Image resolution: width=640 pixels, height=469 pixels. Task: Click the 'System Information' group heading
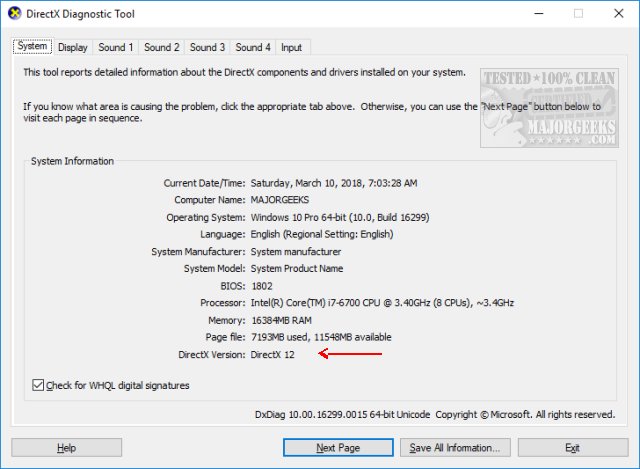tap(72, 161)
